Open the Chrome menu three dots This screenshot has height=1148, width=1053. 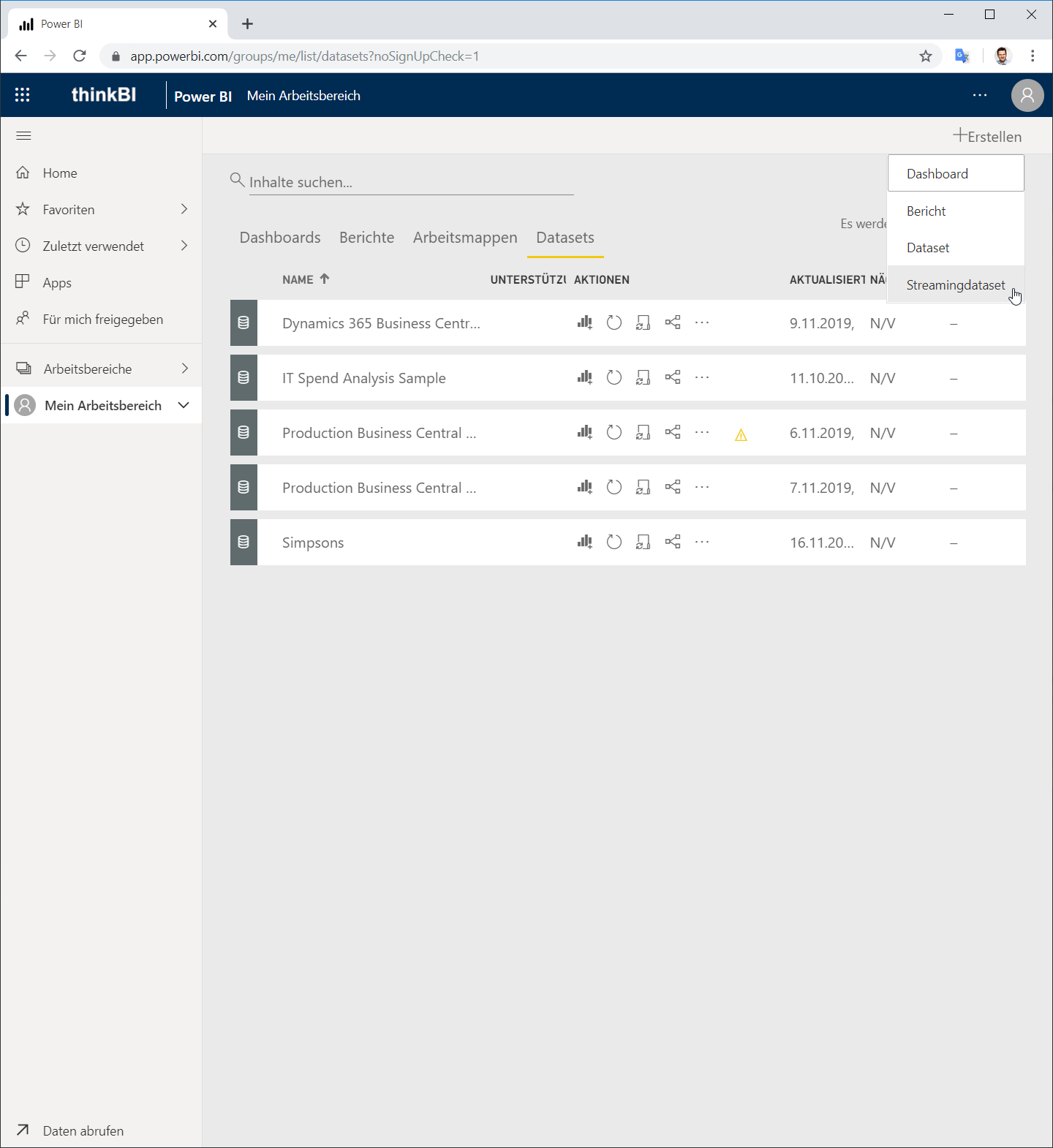[x=1033, y=56]
